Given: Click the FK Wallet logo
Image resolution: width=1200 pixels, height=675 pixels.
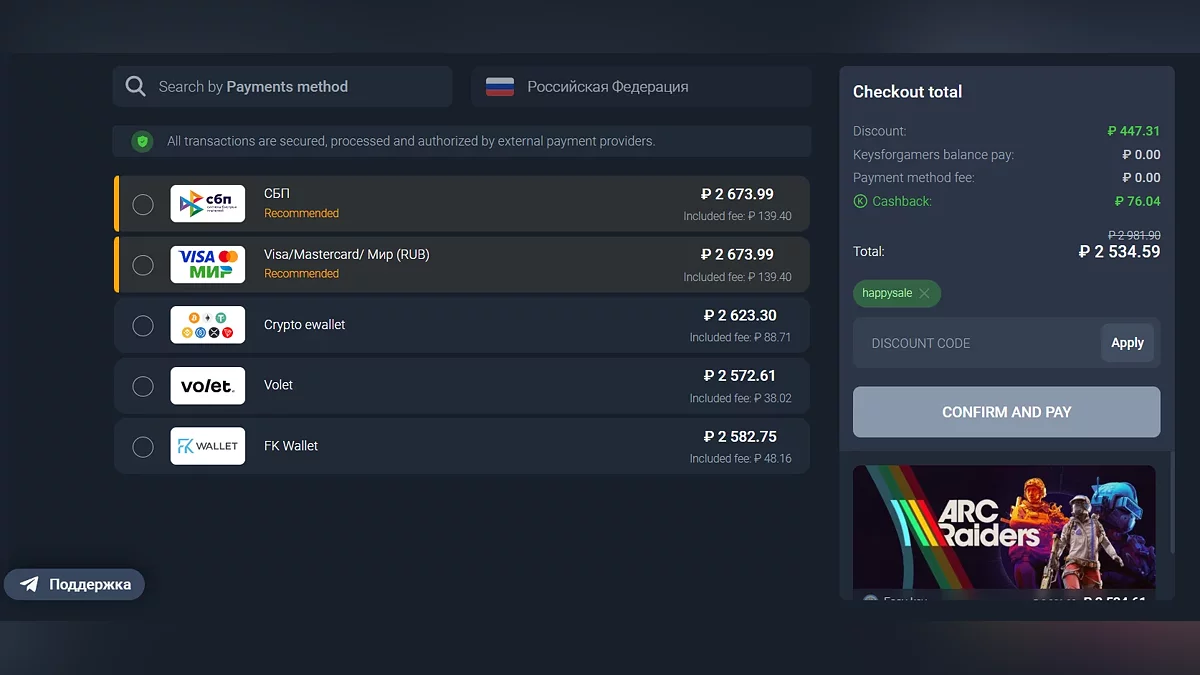Looking at the screenshot, I should click(x=207, y=446).
